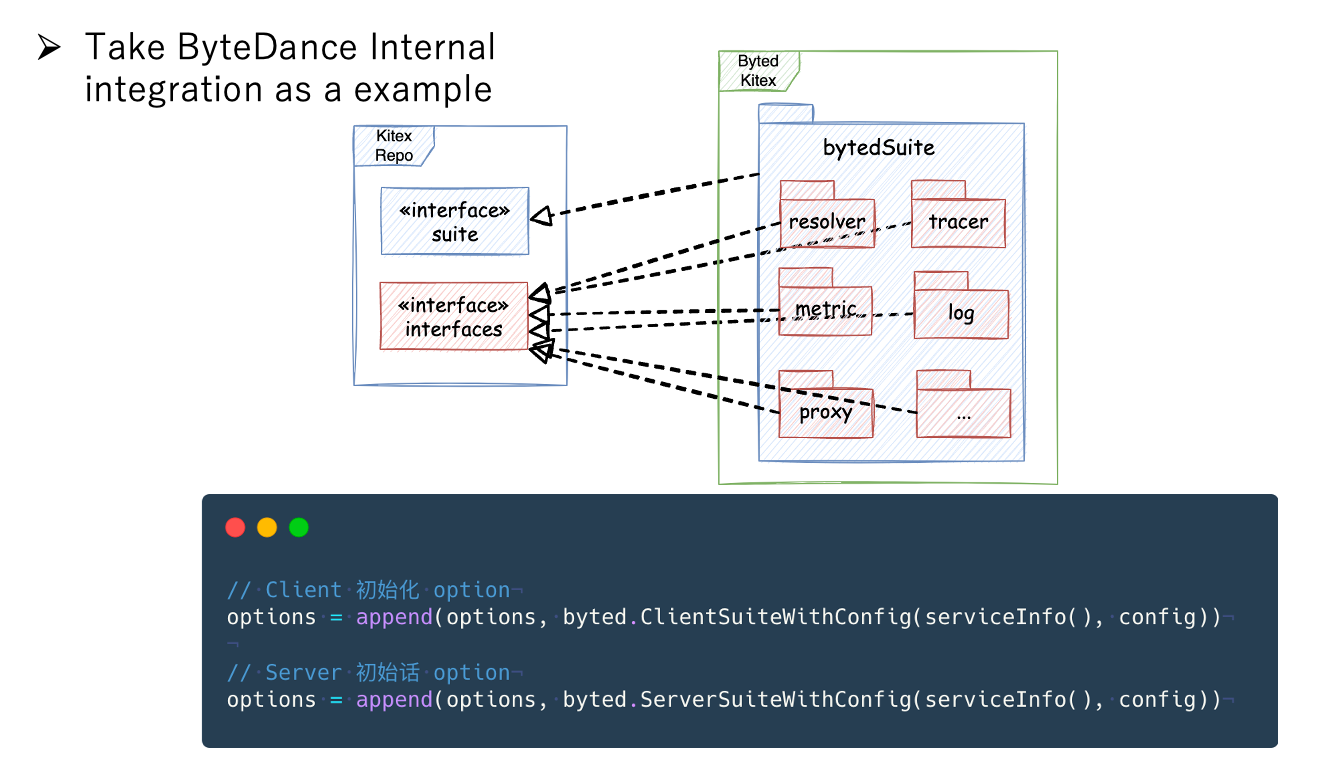This screenshot has width=1342, height=774.
Task: Click the resolver package box
Action: point(826,223)
